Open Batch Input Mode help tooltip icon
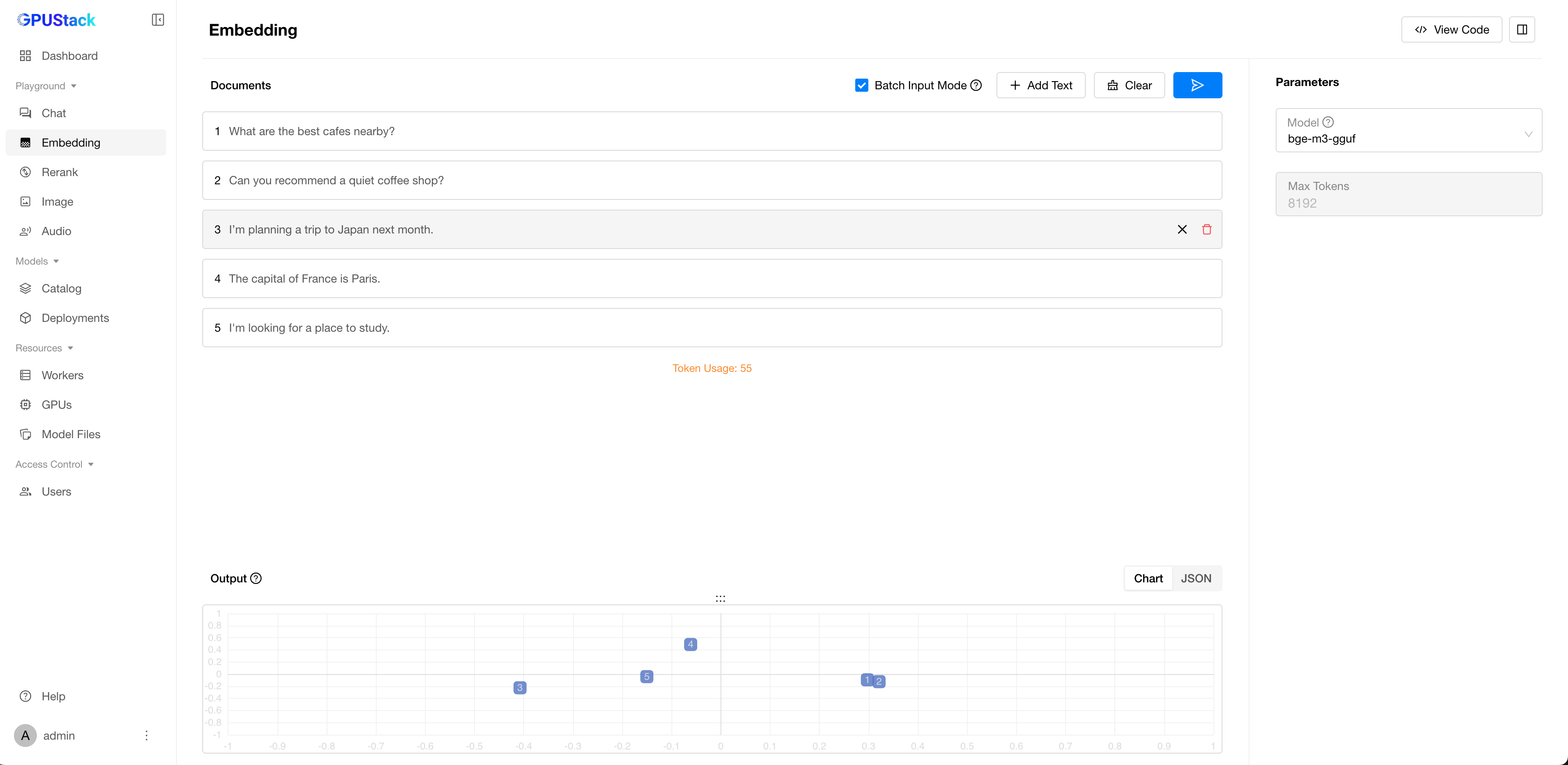This screenshot has height=765, width=1568. [x=976, y=85]
